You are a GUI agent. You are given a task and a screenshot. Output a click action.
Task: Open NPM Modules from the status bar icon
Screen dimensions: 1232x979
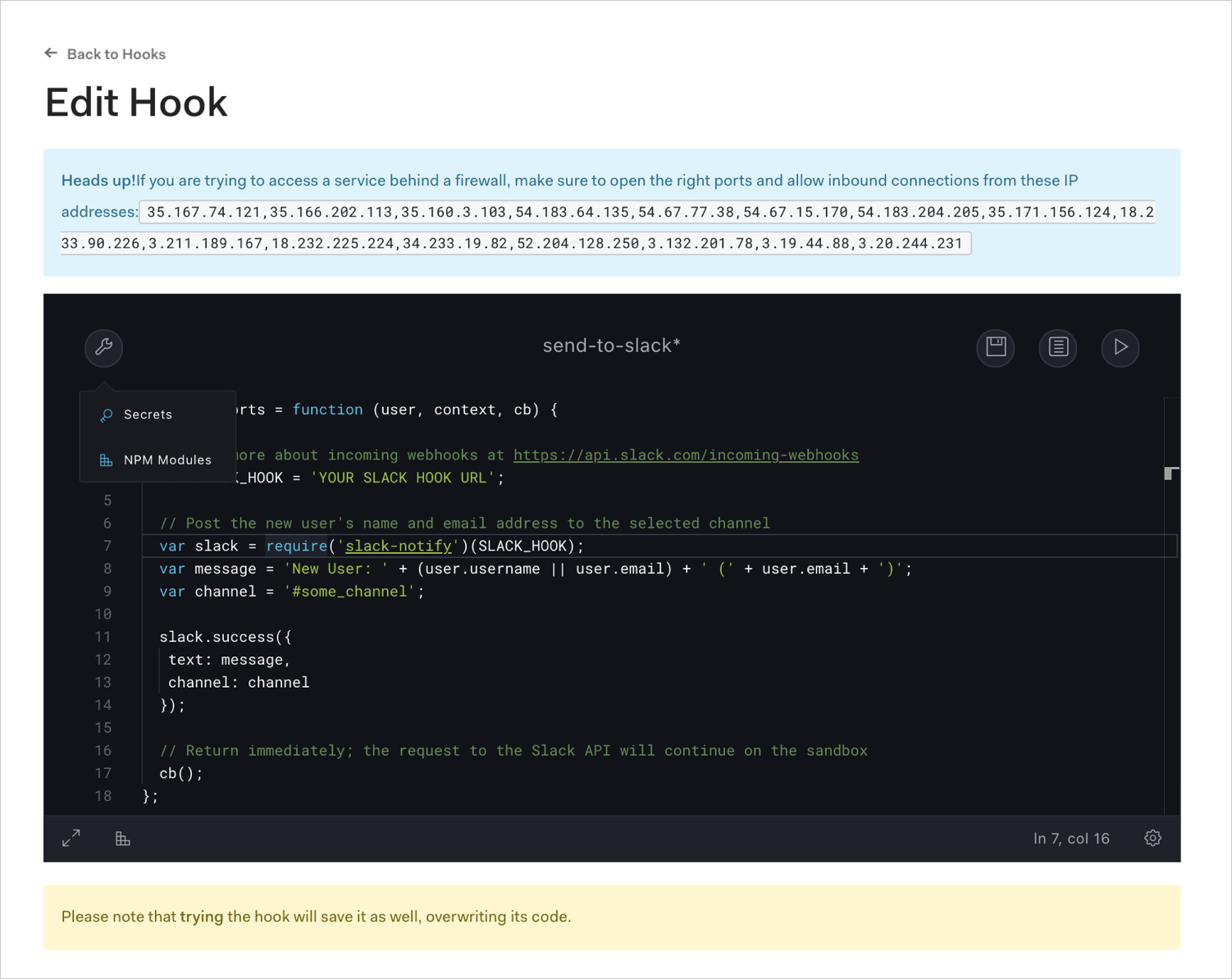[x=123, y=838]
